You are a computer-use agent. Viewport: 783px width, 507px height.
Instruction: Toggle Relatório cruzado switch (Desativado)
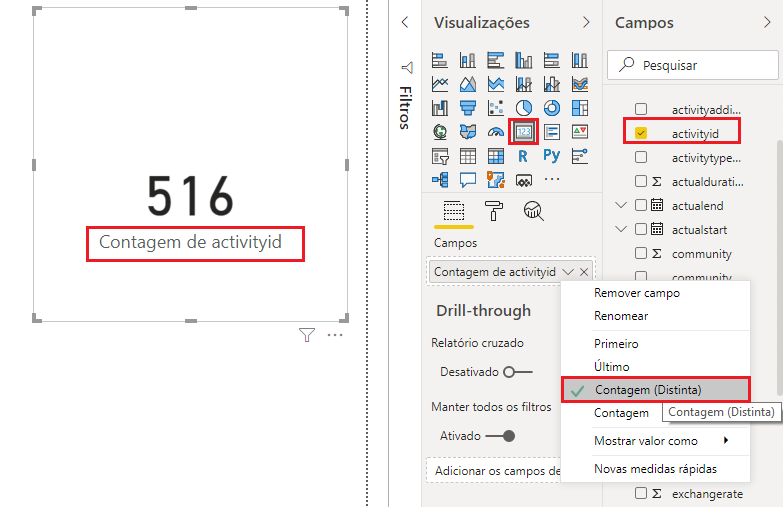click(x=518, y=372)
